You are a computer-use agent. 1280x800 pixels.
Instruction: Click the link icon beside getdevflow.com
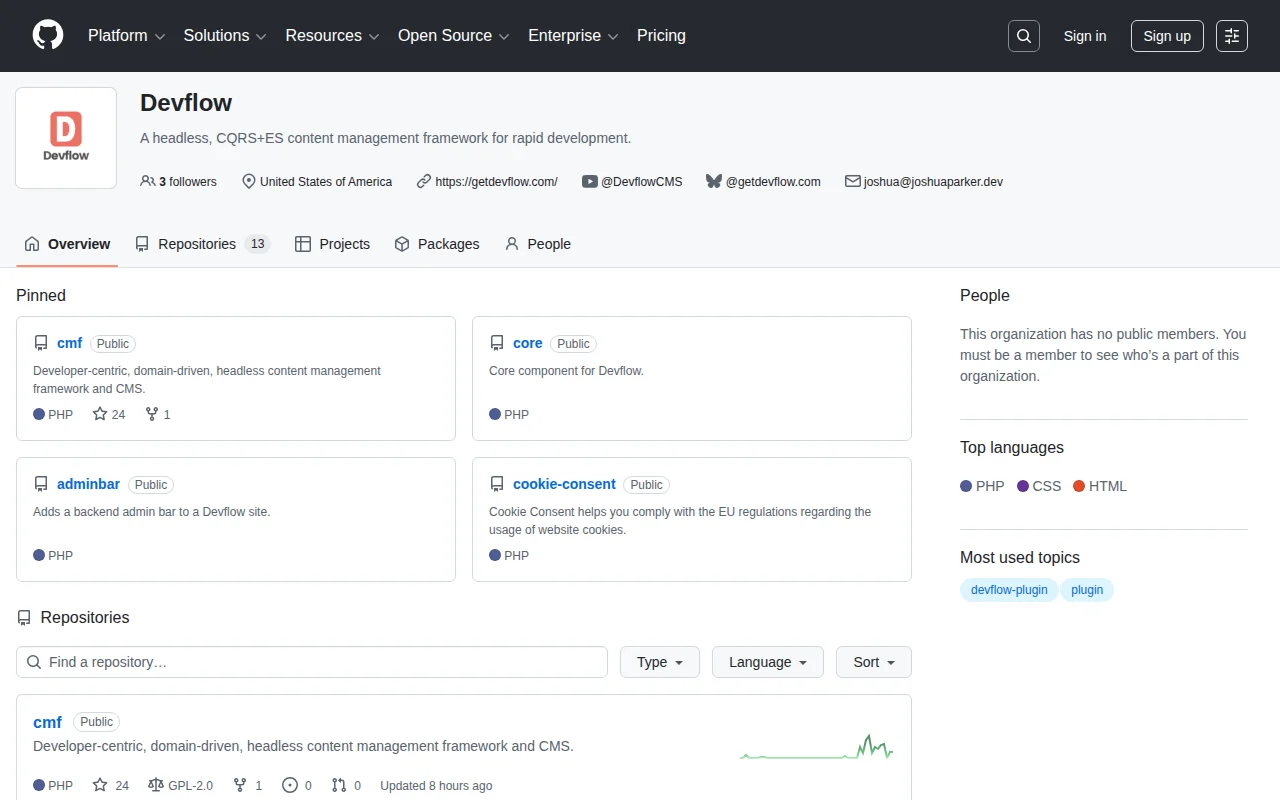click(424, 182)
